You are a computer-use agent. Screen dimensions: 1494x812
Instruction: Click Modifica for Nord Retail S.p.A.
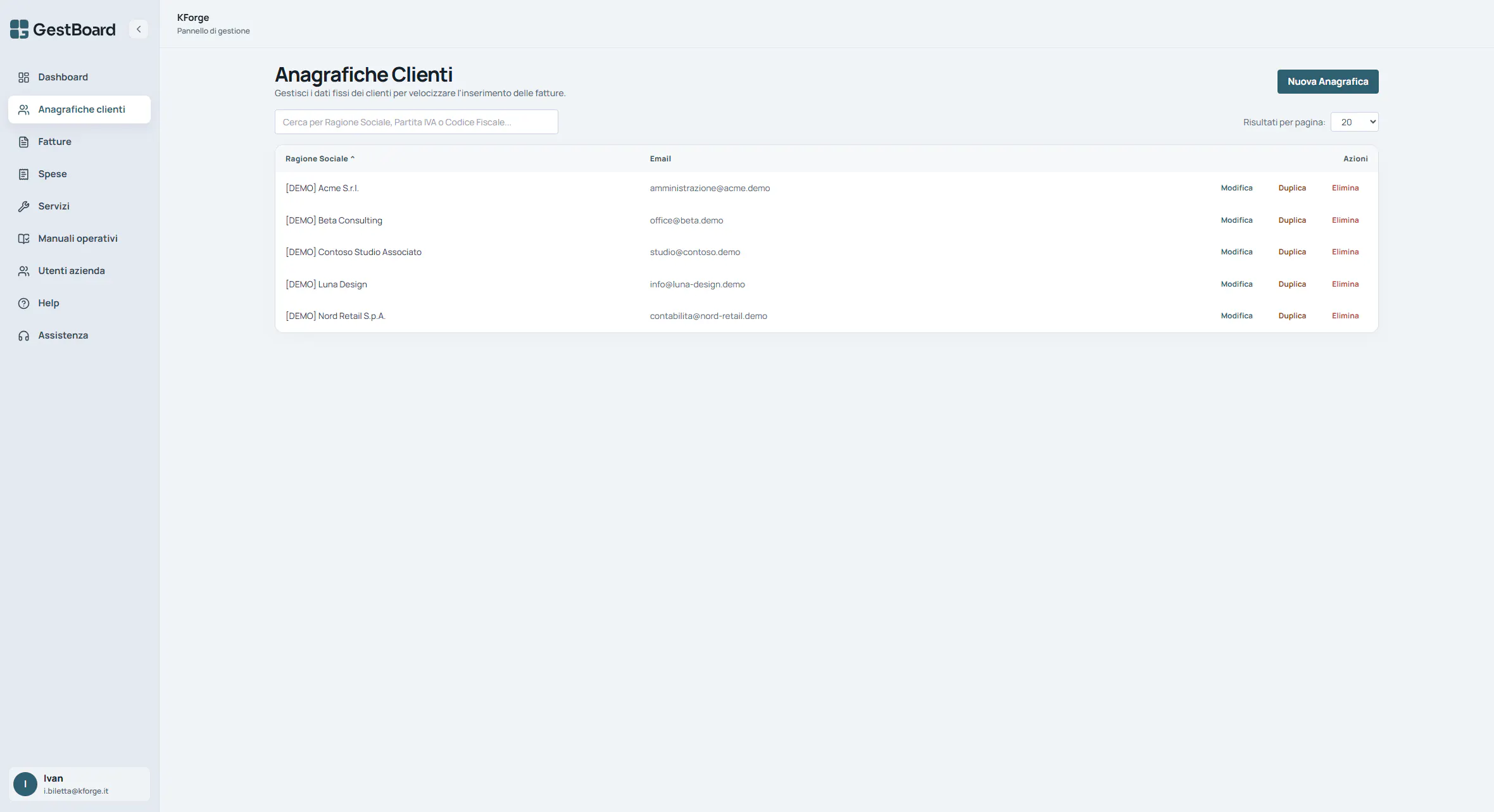tap(1236, 316)
